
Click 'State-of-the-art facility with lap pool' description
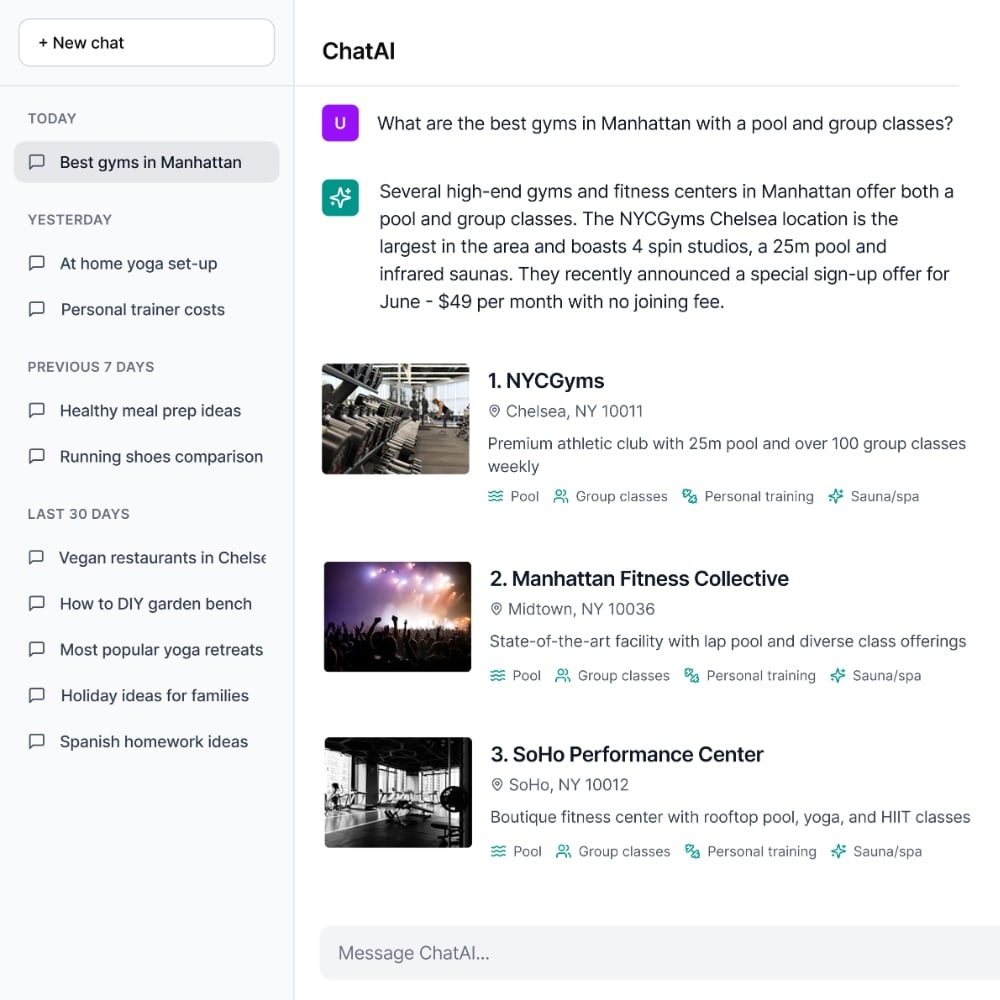tap(728, 642)
